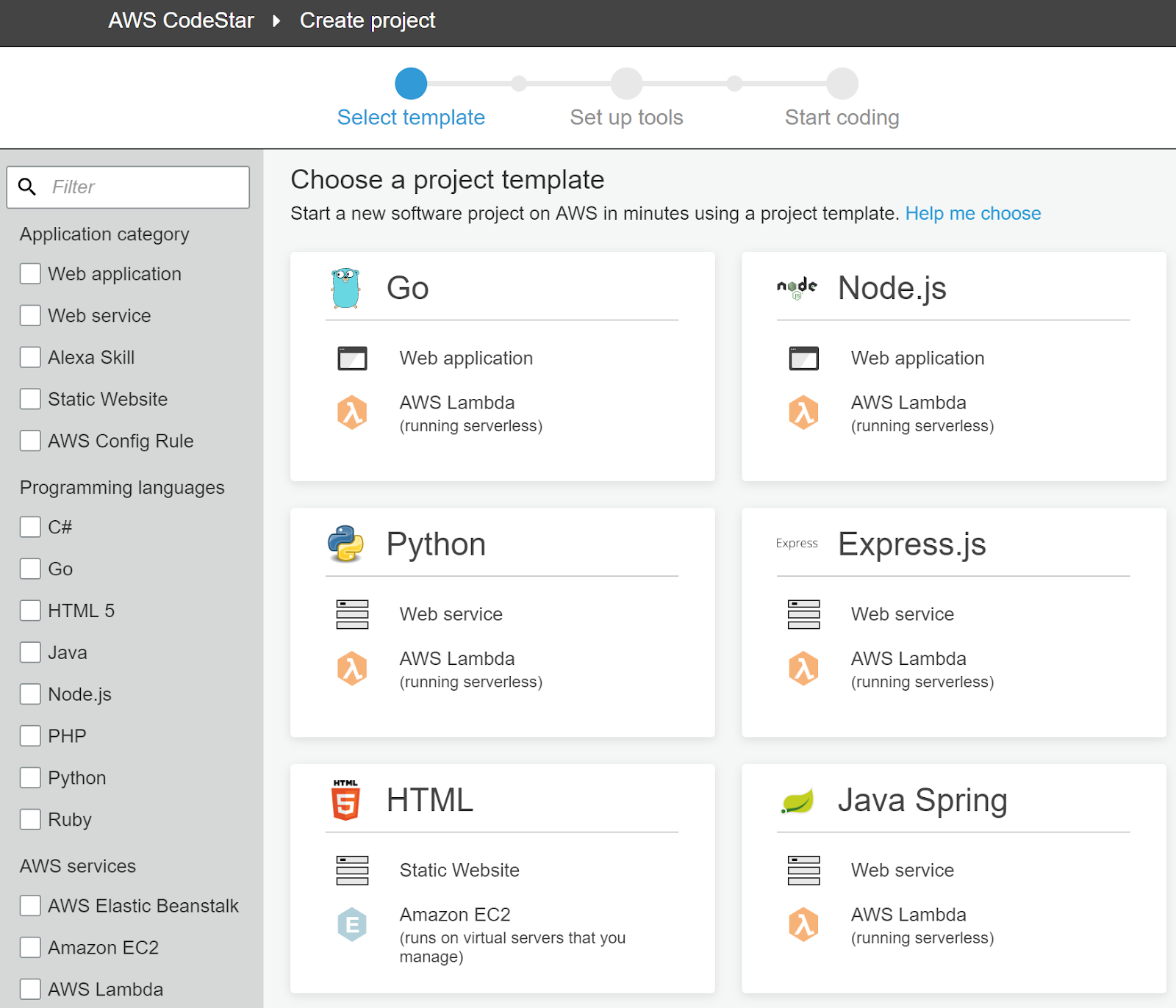Image resolution: width=1176 pixels, height=1008 pixels.
Task: Click the Node.js logo icon
Action: (x=797, y=288)
